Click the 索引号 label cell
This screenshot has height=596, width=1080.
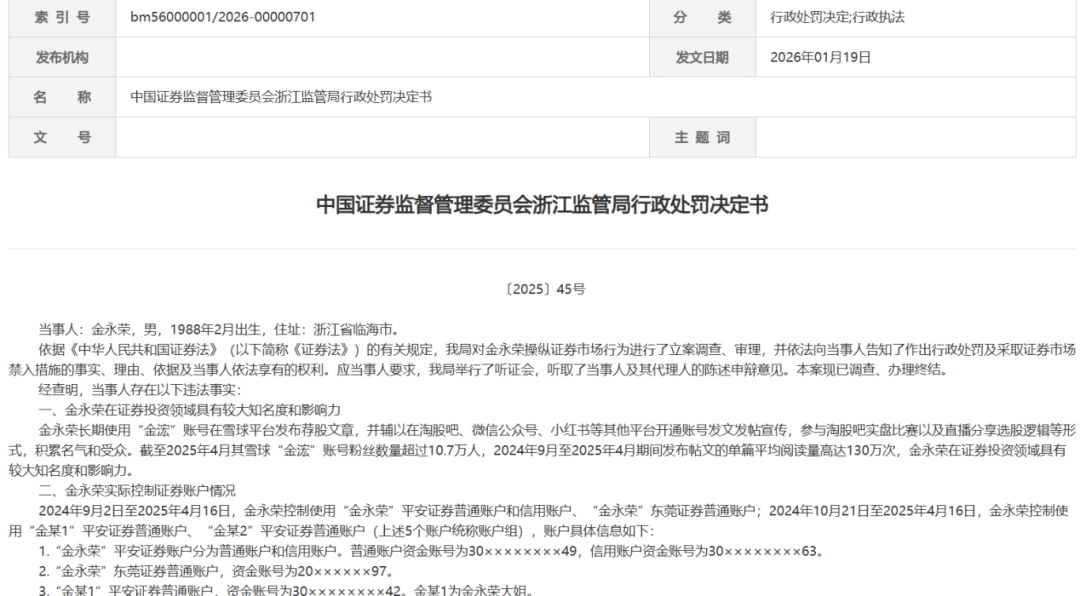[x=62, y=17]
